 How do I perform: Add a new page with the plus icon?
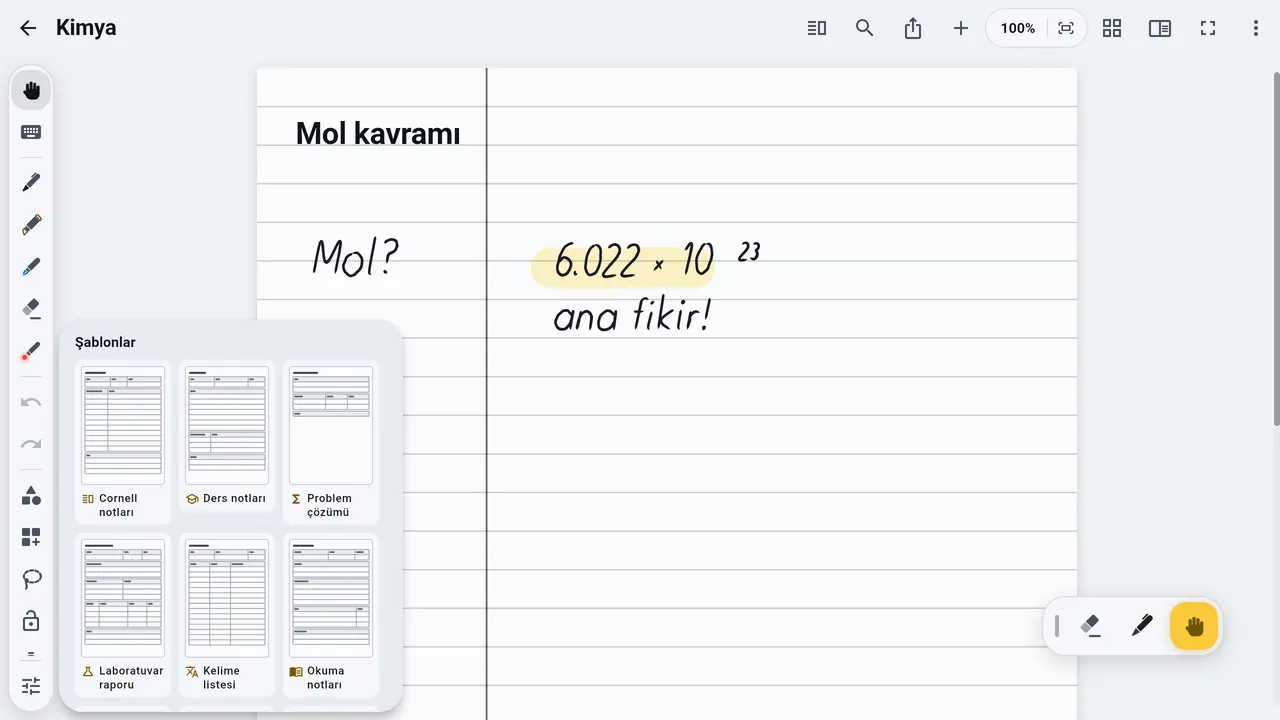(961, 28)
